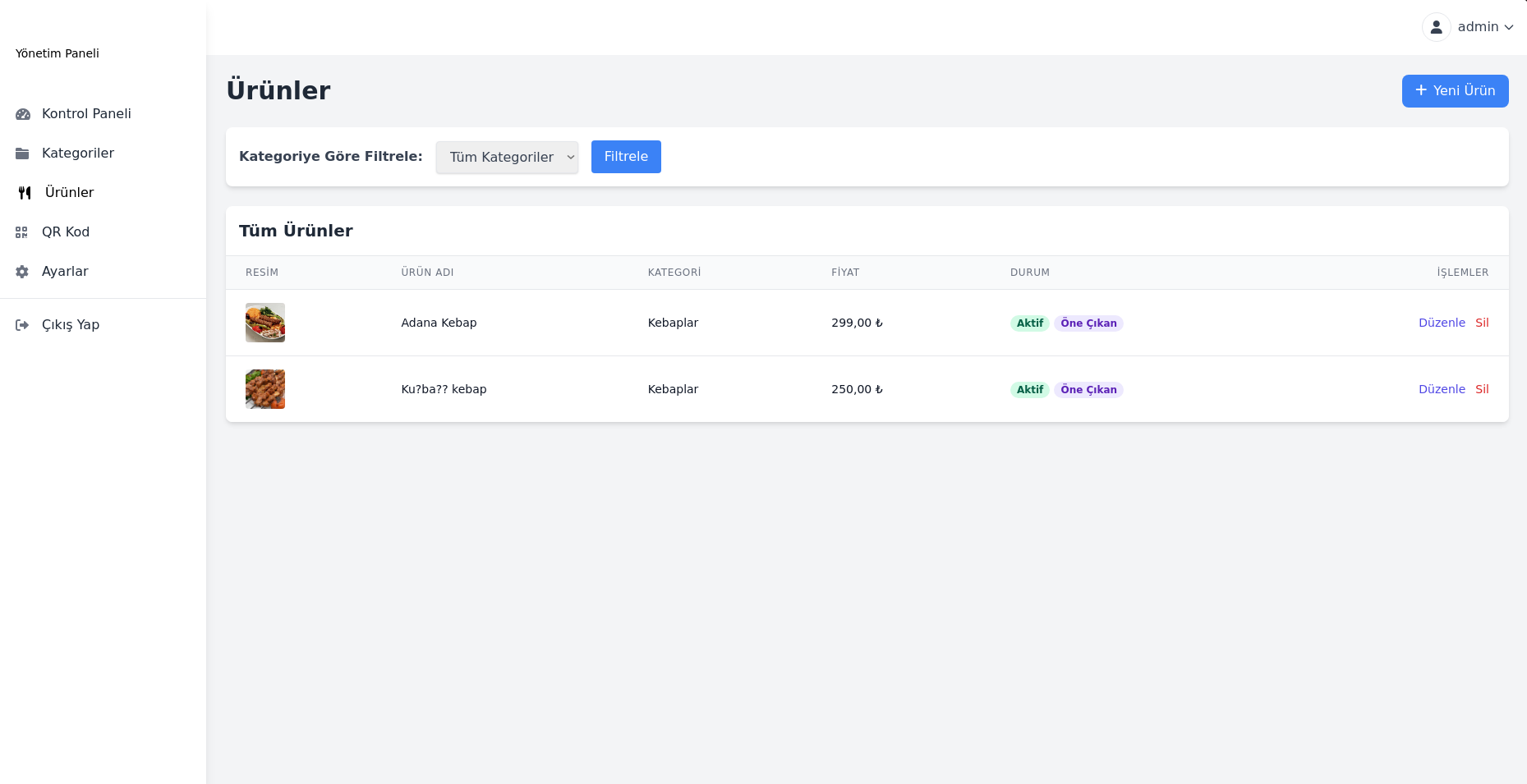1527x784 pixels.
Task: Click the Ku?ba?? kebap product image
Action: tap(265, 389)
